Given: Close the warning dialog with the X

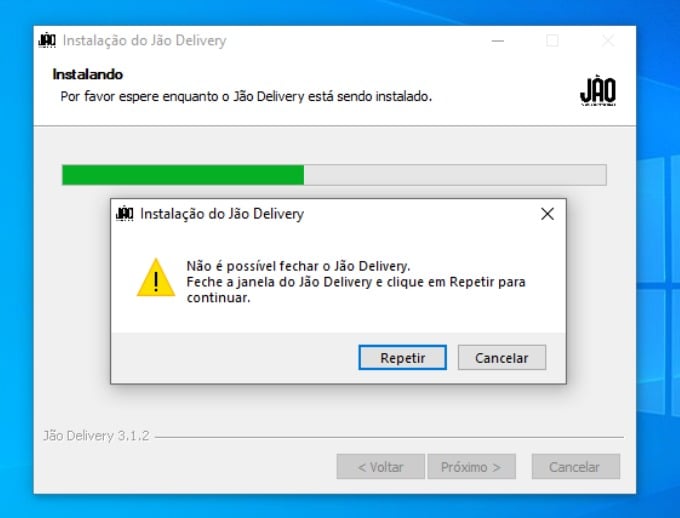Looking at the screenshot, I should (547, 213).
